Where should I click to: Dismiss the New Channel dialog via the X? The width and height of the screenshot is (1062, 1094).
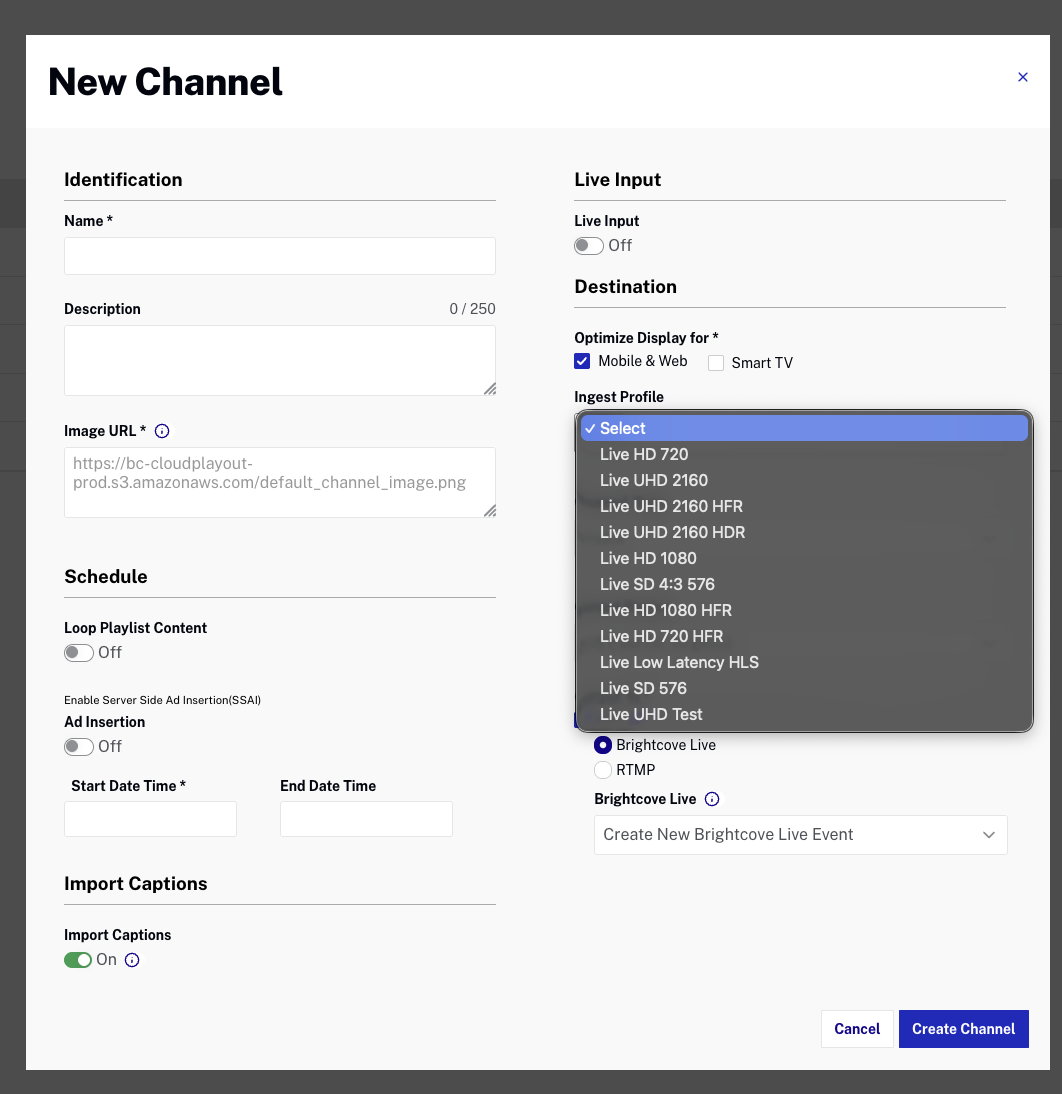tap(1023, 77)
